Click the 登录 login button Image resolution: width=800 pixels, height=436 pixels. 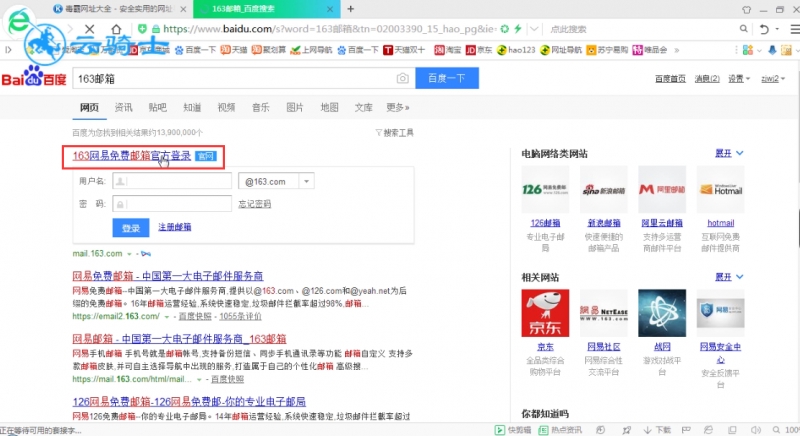(x=131, y=228)
